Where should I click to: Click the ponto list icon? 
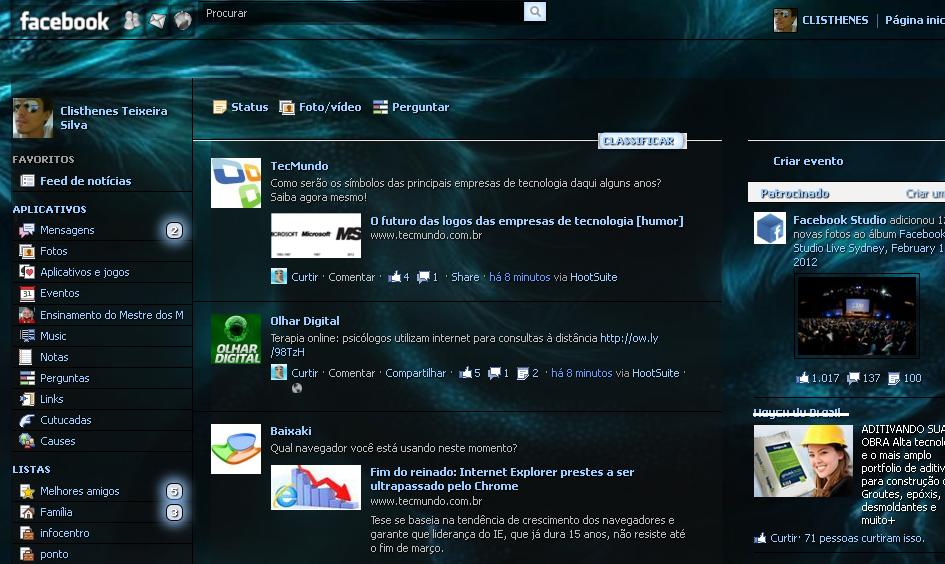coord(27,554)
